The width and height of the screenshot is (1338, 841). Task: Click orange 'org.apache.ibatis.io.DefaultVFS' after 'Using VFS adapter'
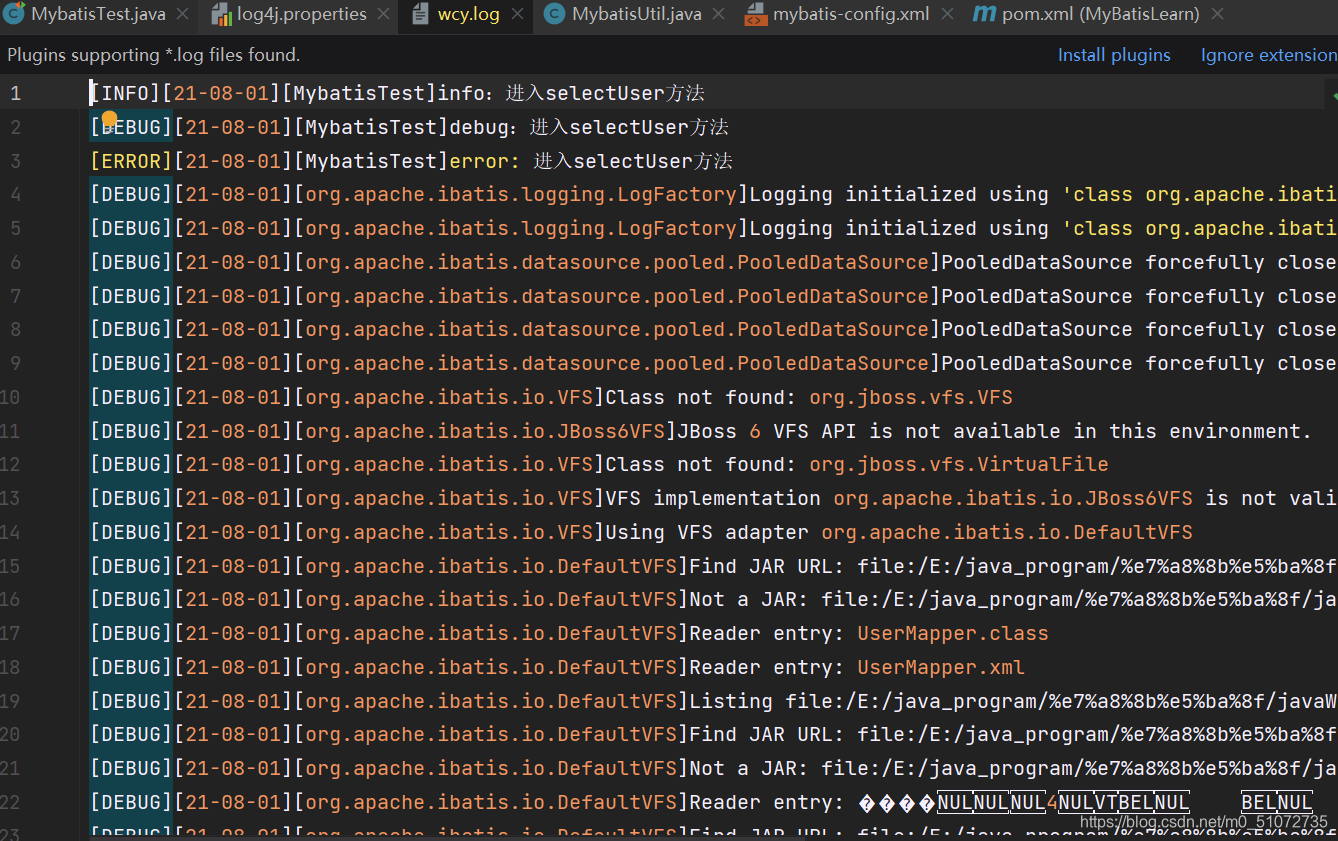click(x=1007, y=532)
